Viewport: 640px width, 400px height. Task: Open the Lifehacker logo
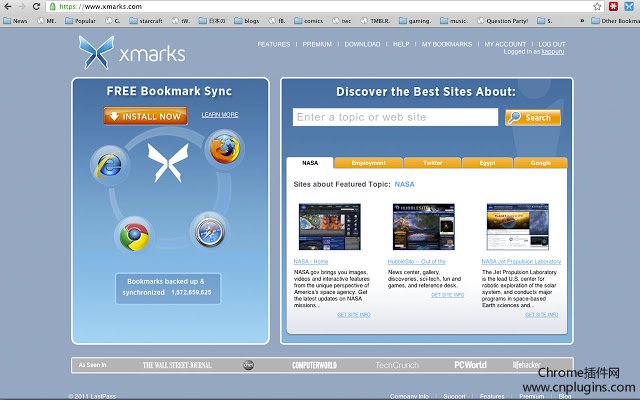(527, 365)
